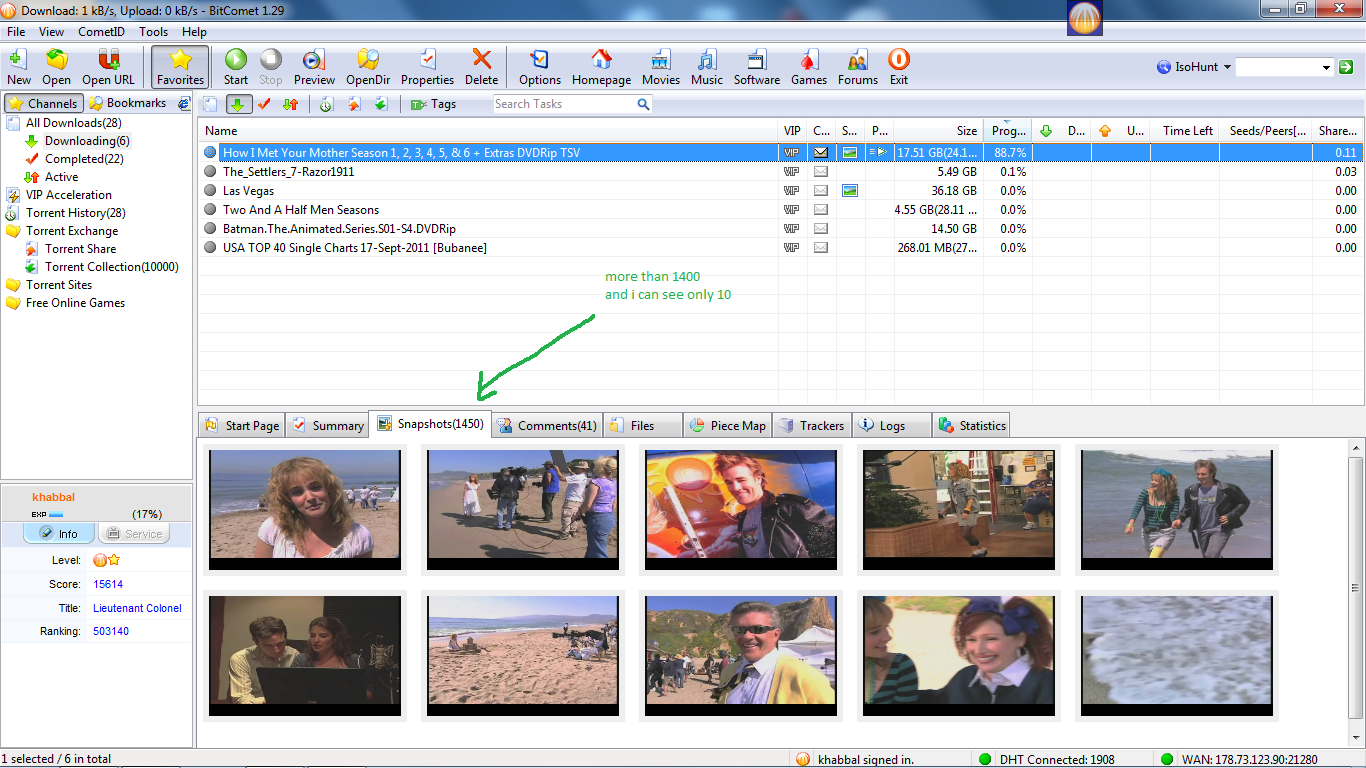Open the Options toolbar icon

tap(540, 67)
